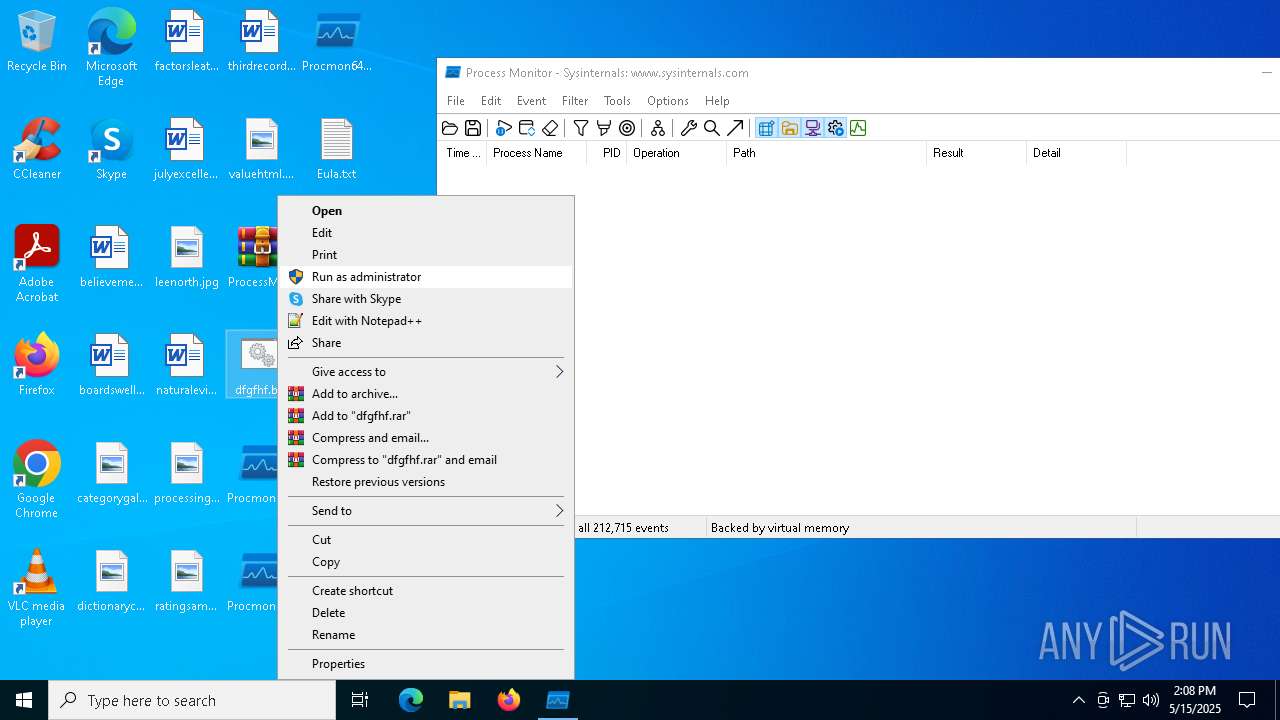The height and width of the screenshot is (720, 1280).
Task: Choose Add to "dfgfhf.rar"
Action: [x=426, y=416]
